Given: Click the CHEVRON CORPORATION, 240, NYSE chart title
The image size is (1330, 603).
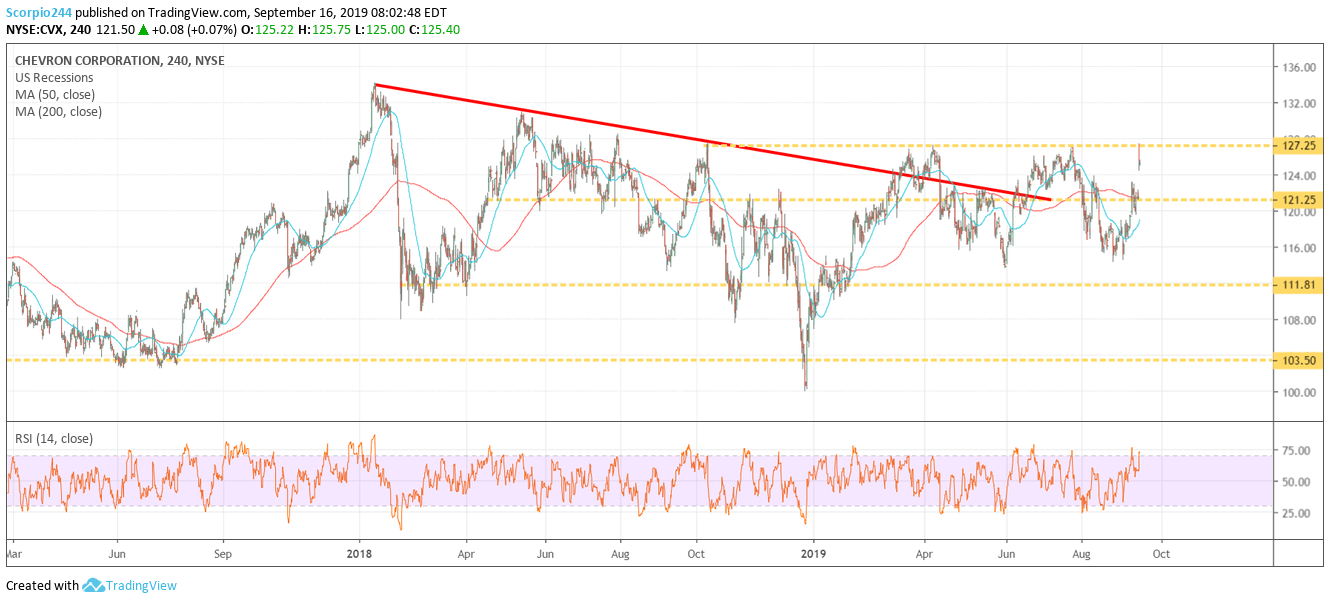Looking at the screenshot, I should (x=119, y=60).
